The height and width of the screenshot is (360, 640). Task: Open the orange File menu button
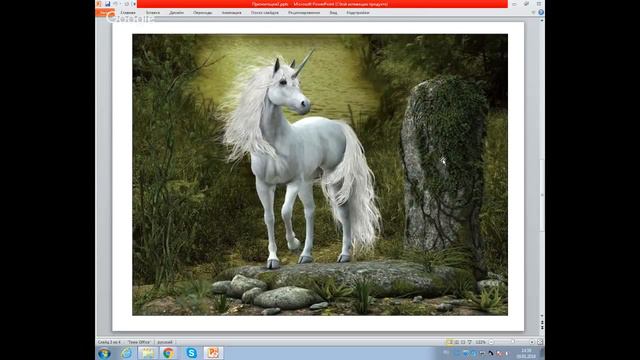105,13
